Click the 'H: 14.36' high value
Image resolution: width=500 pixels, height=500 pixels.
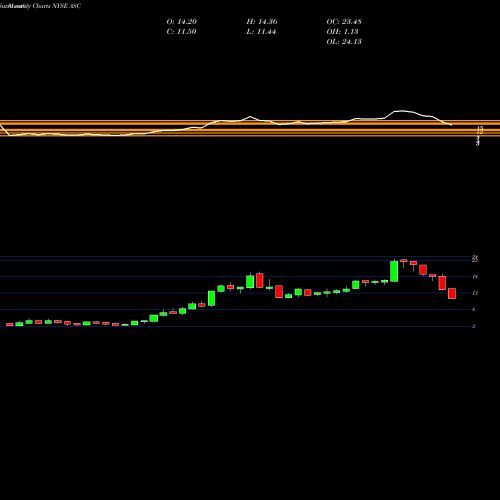click(262, 22)
